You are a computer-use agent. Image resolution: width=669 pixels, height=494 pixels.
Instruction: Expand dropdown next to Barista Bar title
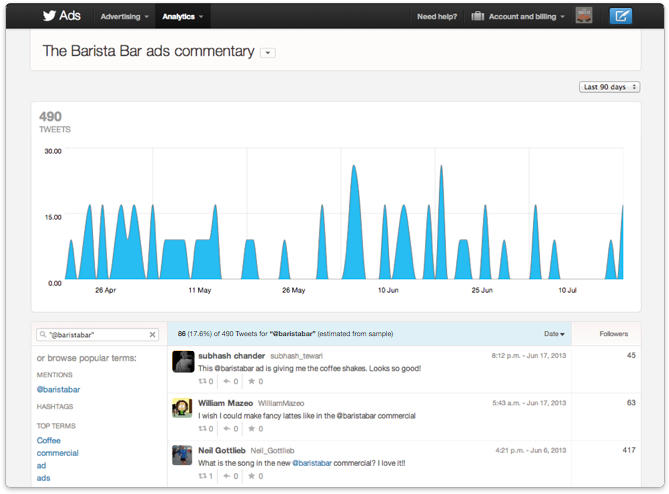tap(268, 53)
